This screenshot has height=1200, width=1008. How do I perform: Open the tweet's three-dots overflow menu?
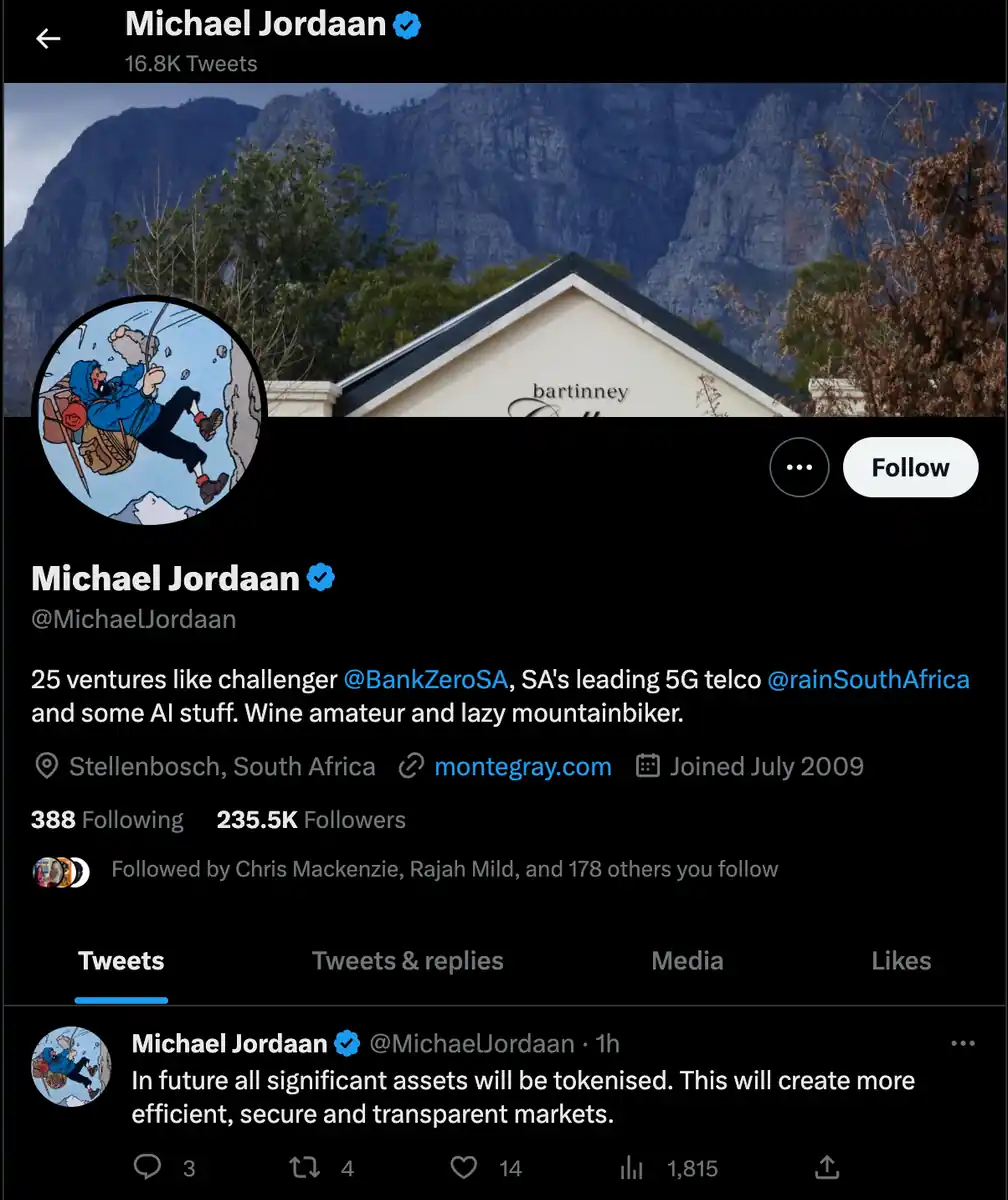963,1044
